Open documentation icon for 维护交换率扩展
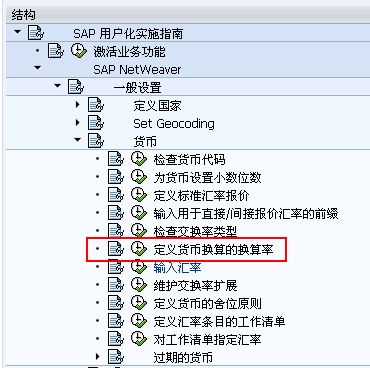370x368 pixels. click(116, 285)
